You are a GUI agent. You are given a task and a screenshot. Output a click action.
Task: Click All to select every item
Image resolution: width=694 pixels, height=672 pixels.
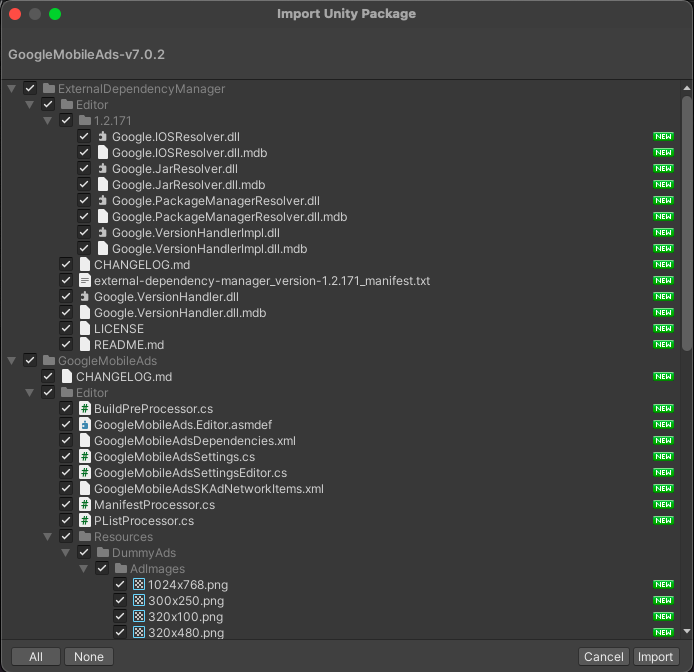(x=36, y=657)
